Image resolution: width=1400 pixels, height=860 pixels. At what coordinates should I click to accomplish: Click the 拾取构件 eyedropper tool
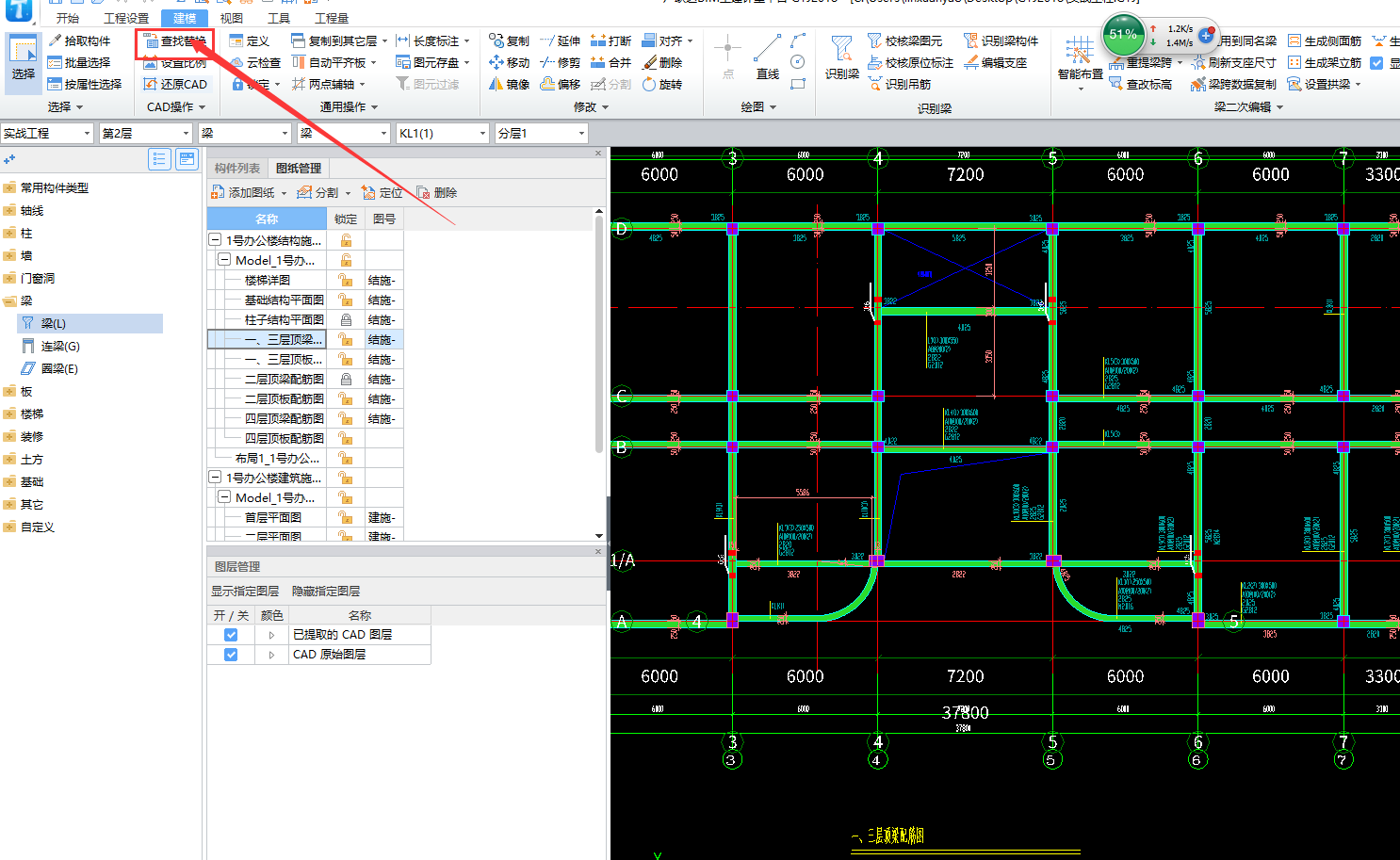pyautogui.click(x=79, y=41)
